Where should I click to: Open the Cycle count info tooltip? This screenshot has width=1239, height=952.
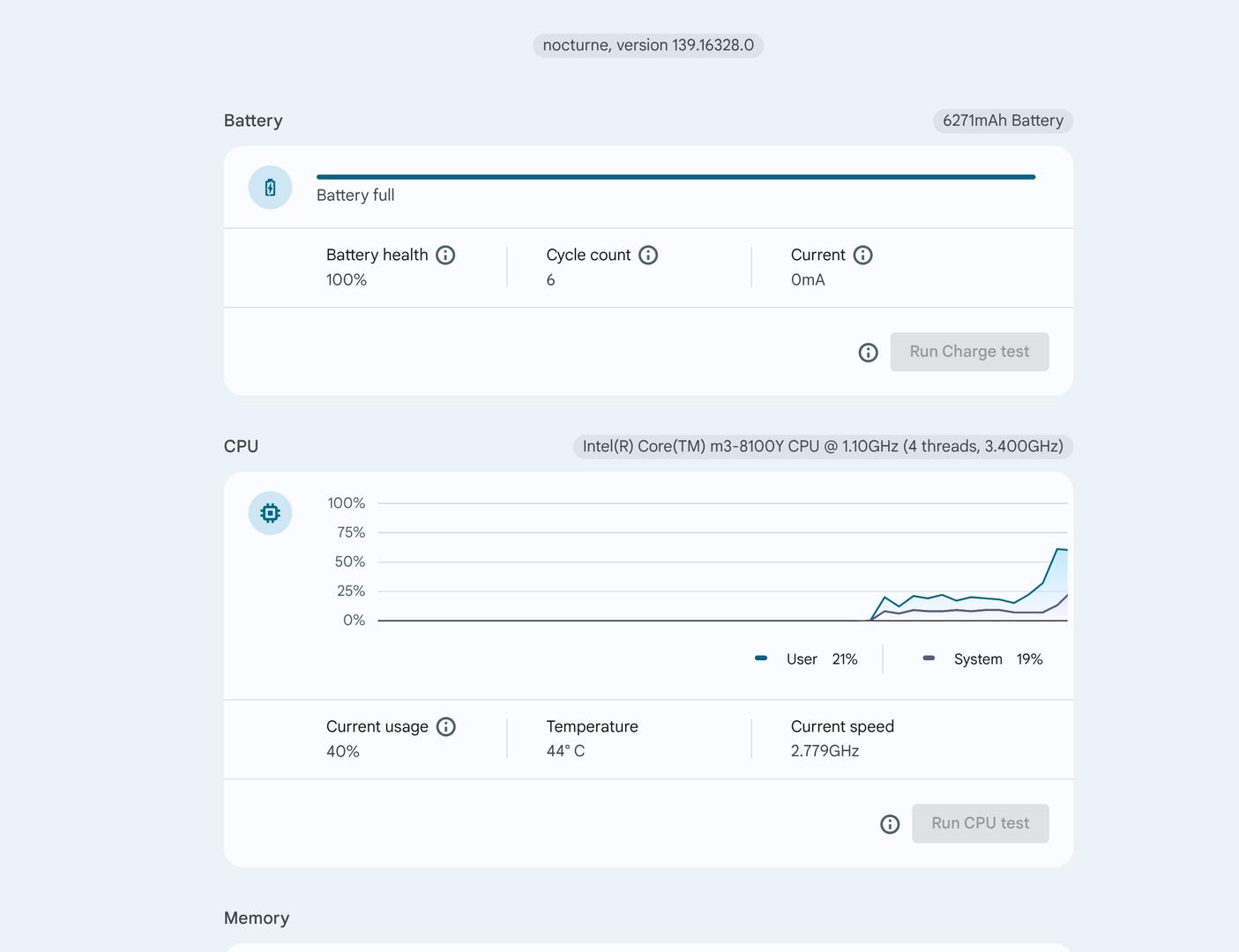coord(648,256)
